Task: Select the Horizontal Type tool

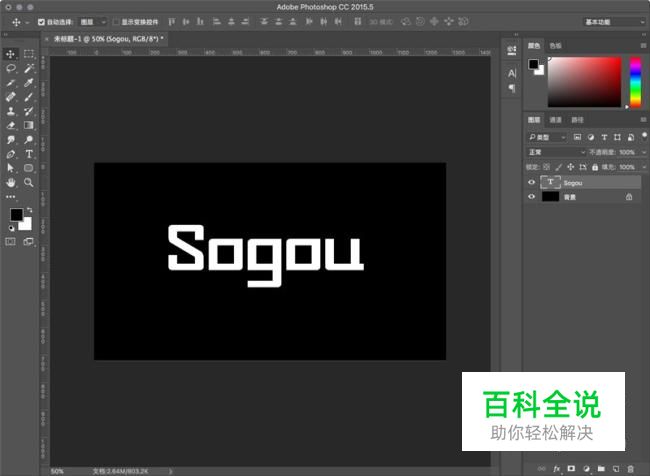Action: tap(29, 155)
